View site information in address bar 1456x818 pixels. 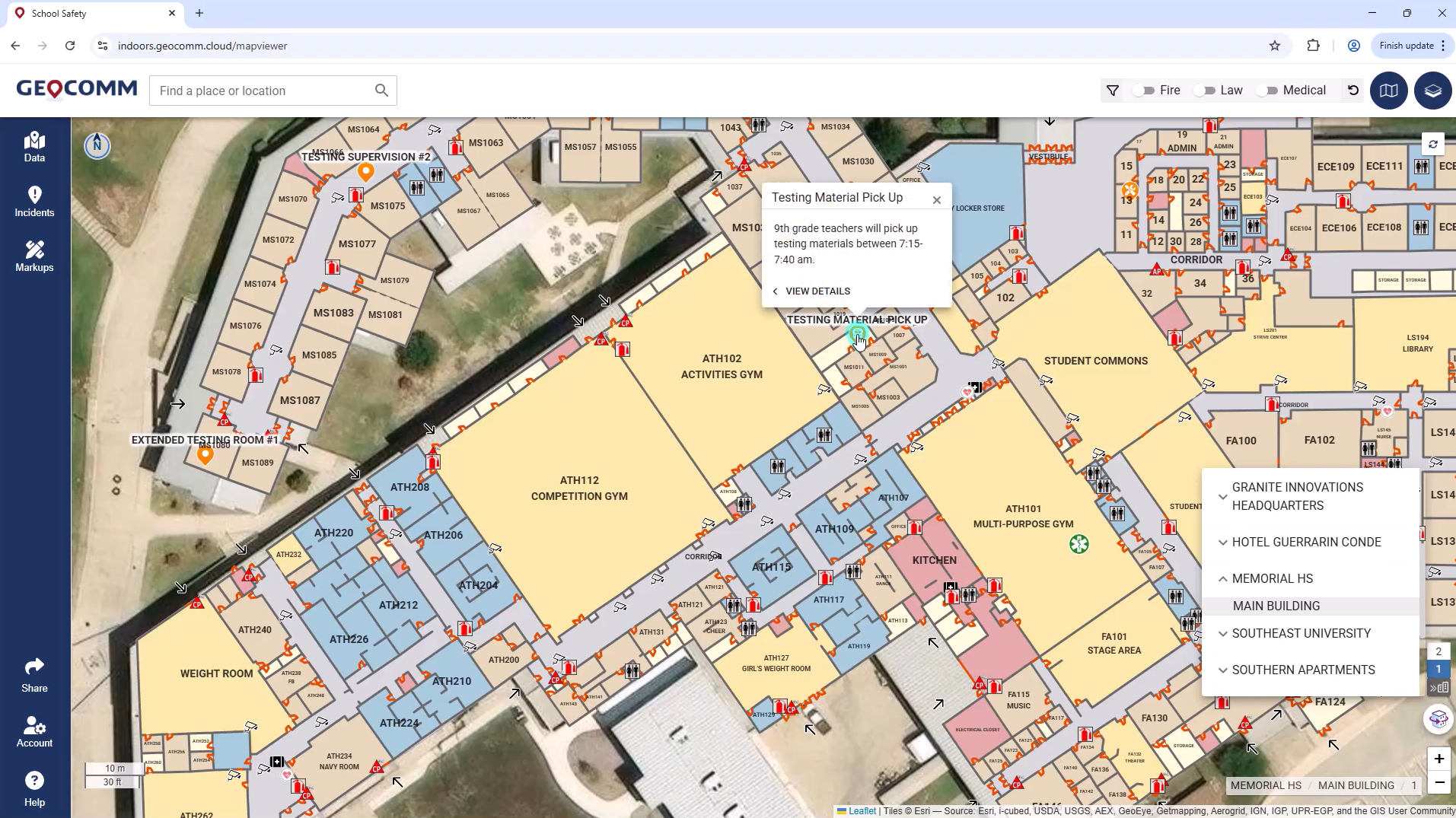[103, 46]
